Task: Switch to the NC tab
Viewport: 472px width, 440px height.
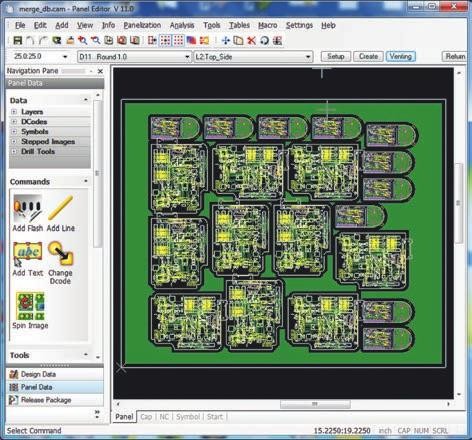Action: [x=164, y=417]
